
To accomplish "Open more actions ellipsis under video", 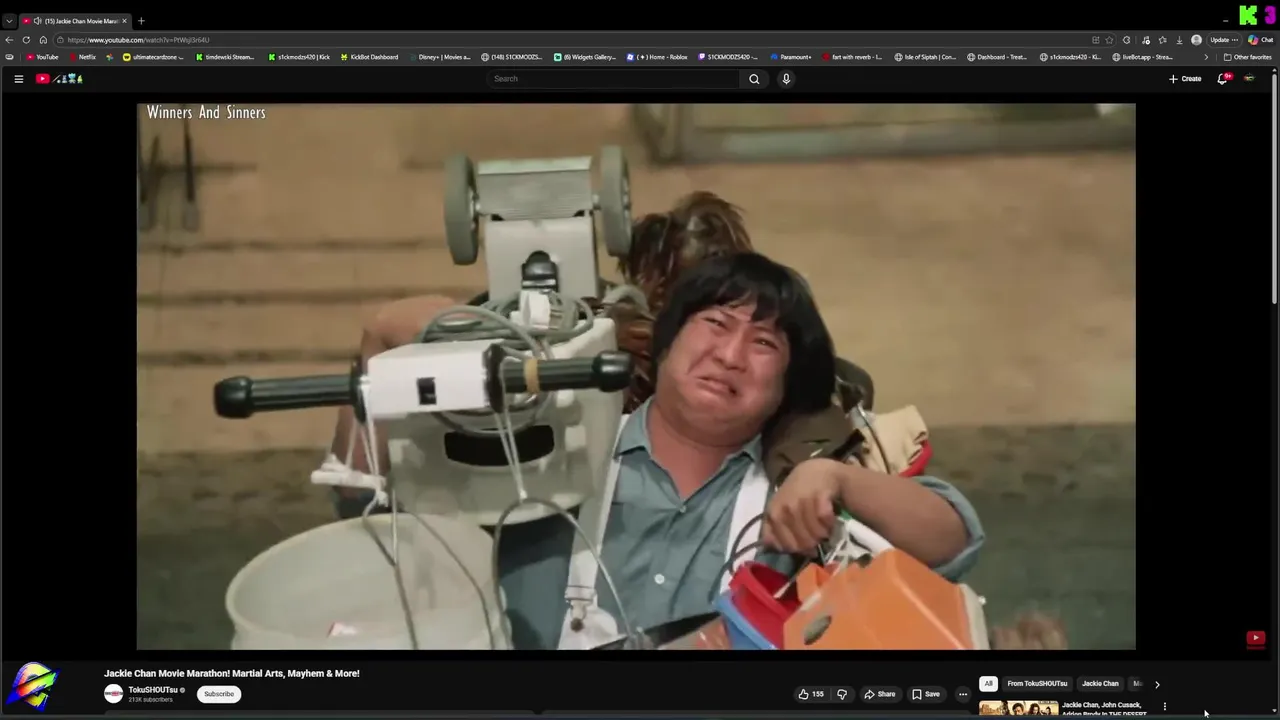I will click(x=963, y=694).
